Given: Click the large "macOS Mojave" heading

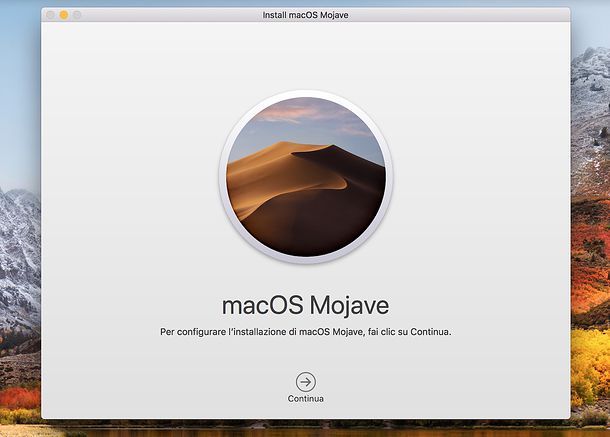Looking at the screenshot, I should point(305,306).
